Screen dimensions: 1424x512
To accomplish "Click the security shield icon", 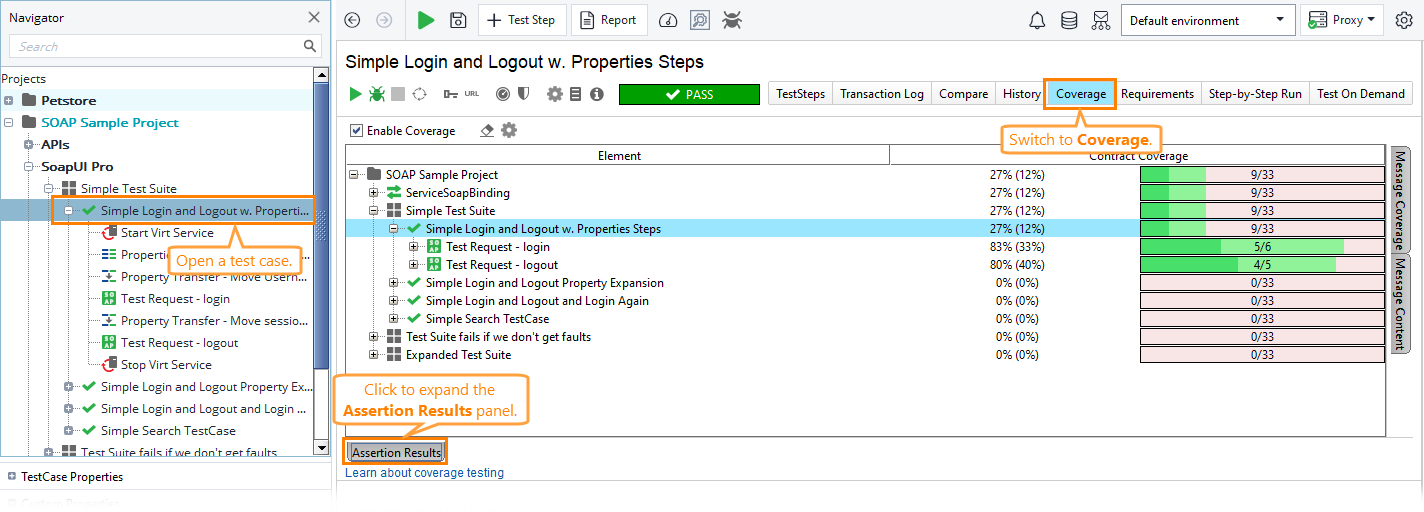I will coord(523,94).
